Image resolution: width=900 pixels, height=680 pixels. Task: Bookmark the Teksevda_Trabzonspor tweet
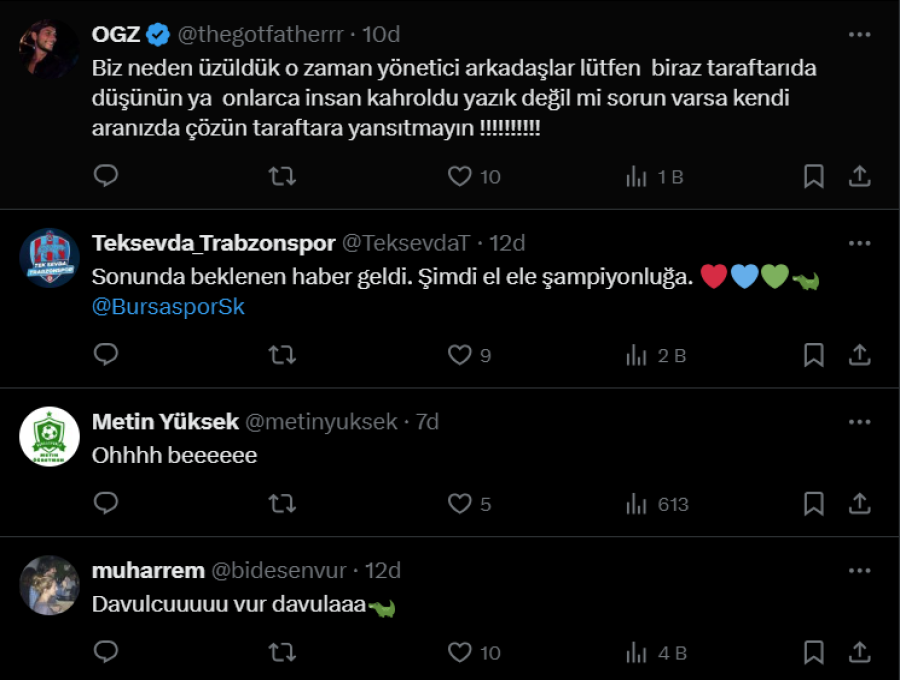(x=814, y=355)
